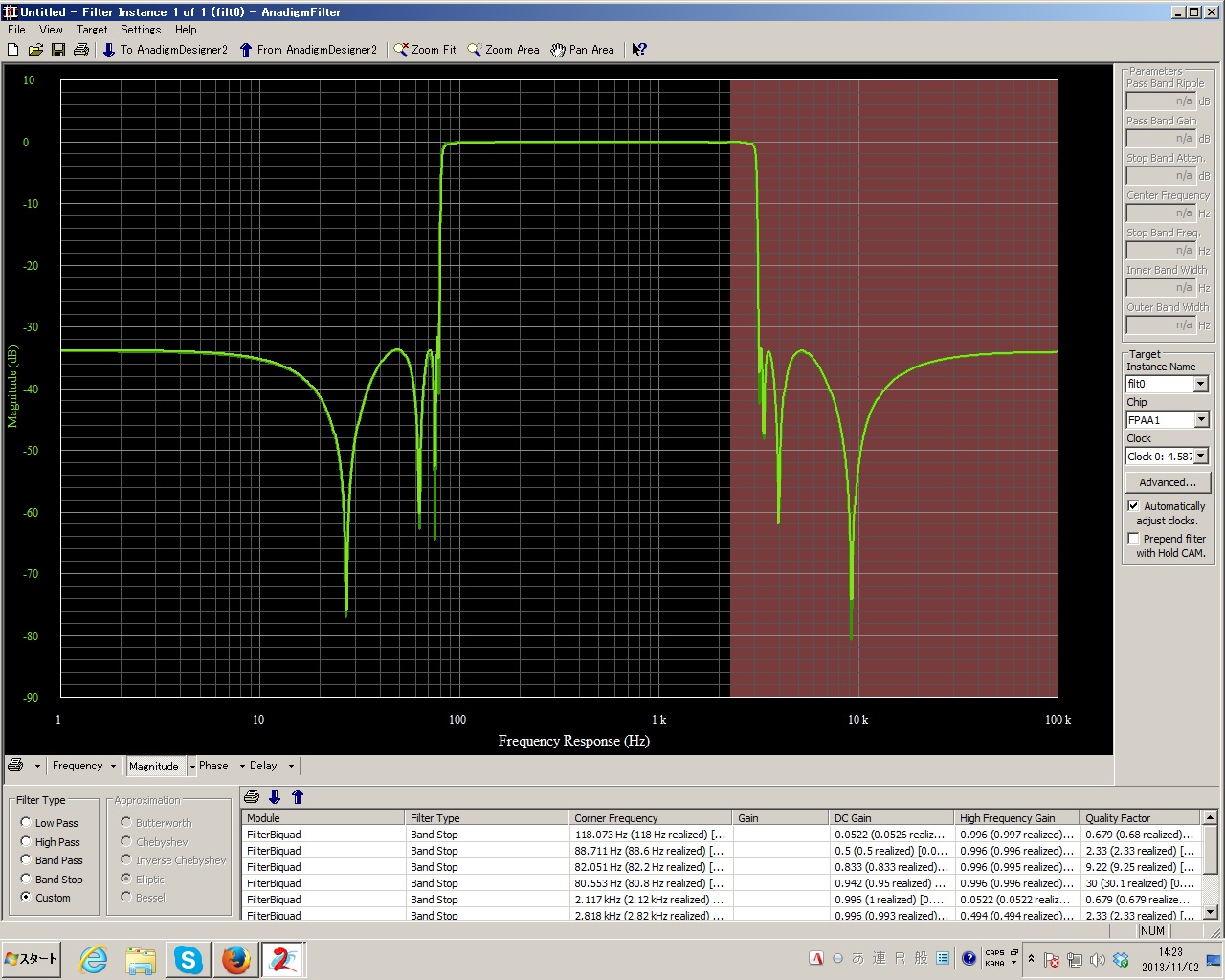1225x980 pixels.
Task: Open a file with the folder icon
Action: tap(35, 50)
